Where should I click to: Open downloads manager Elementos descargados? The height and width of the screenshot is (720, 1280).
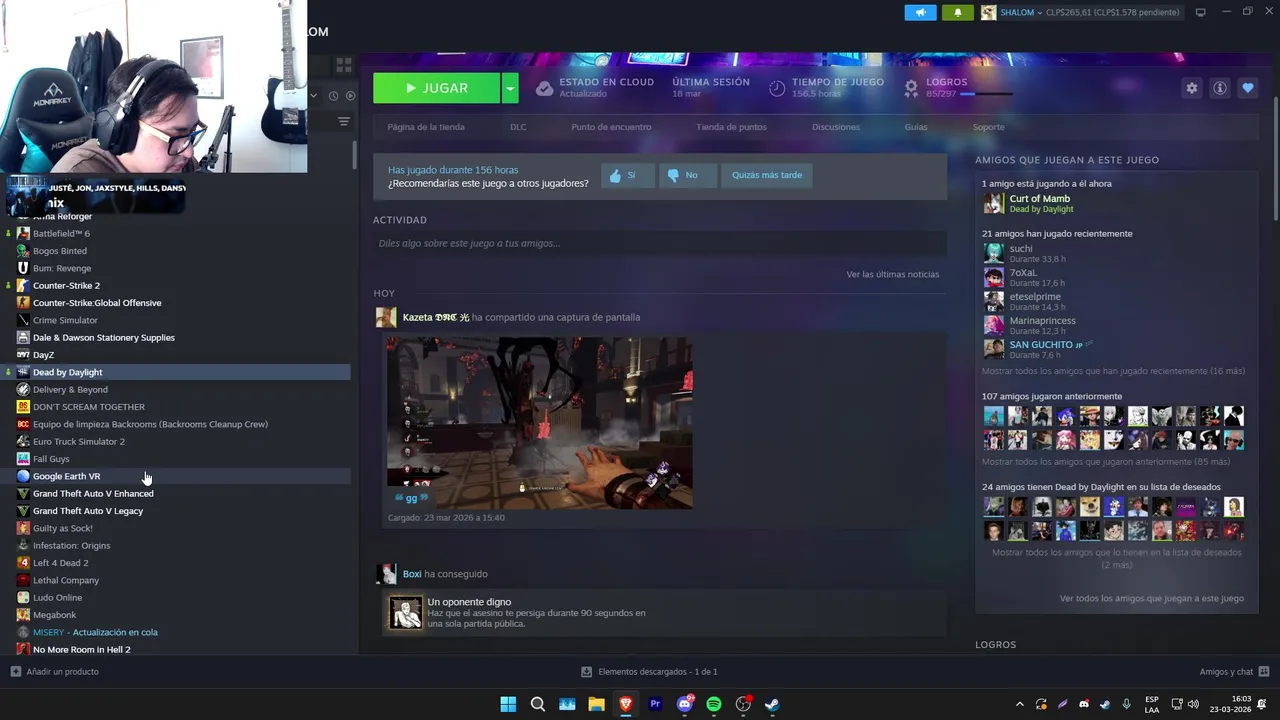tap(650, 672)
